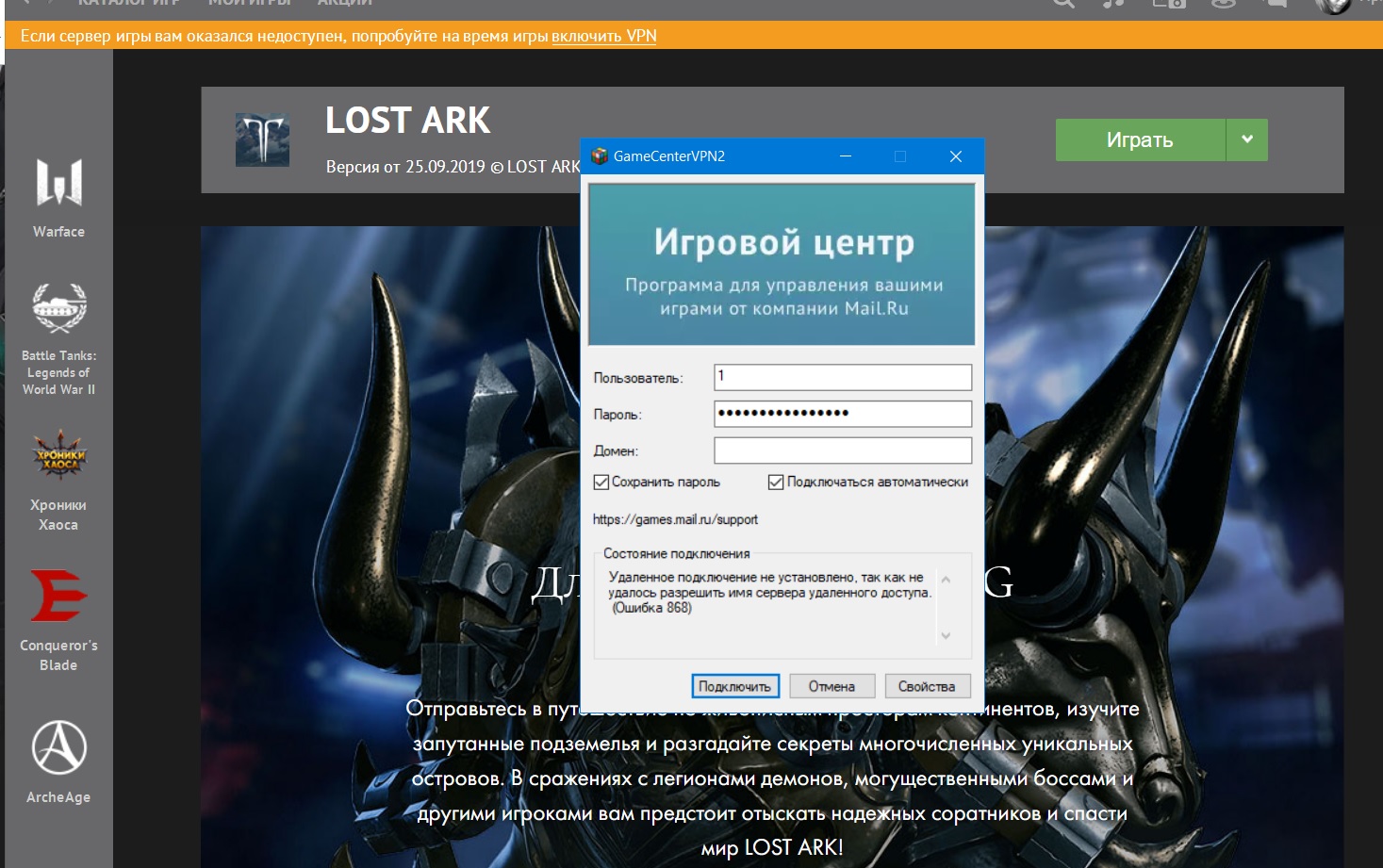Viewport: 1383px width, 868px height.
Task: Click the LOST ARK game logo thumbnail
Action: coord(262,139)
